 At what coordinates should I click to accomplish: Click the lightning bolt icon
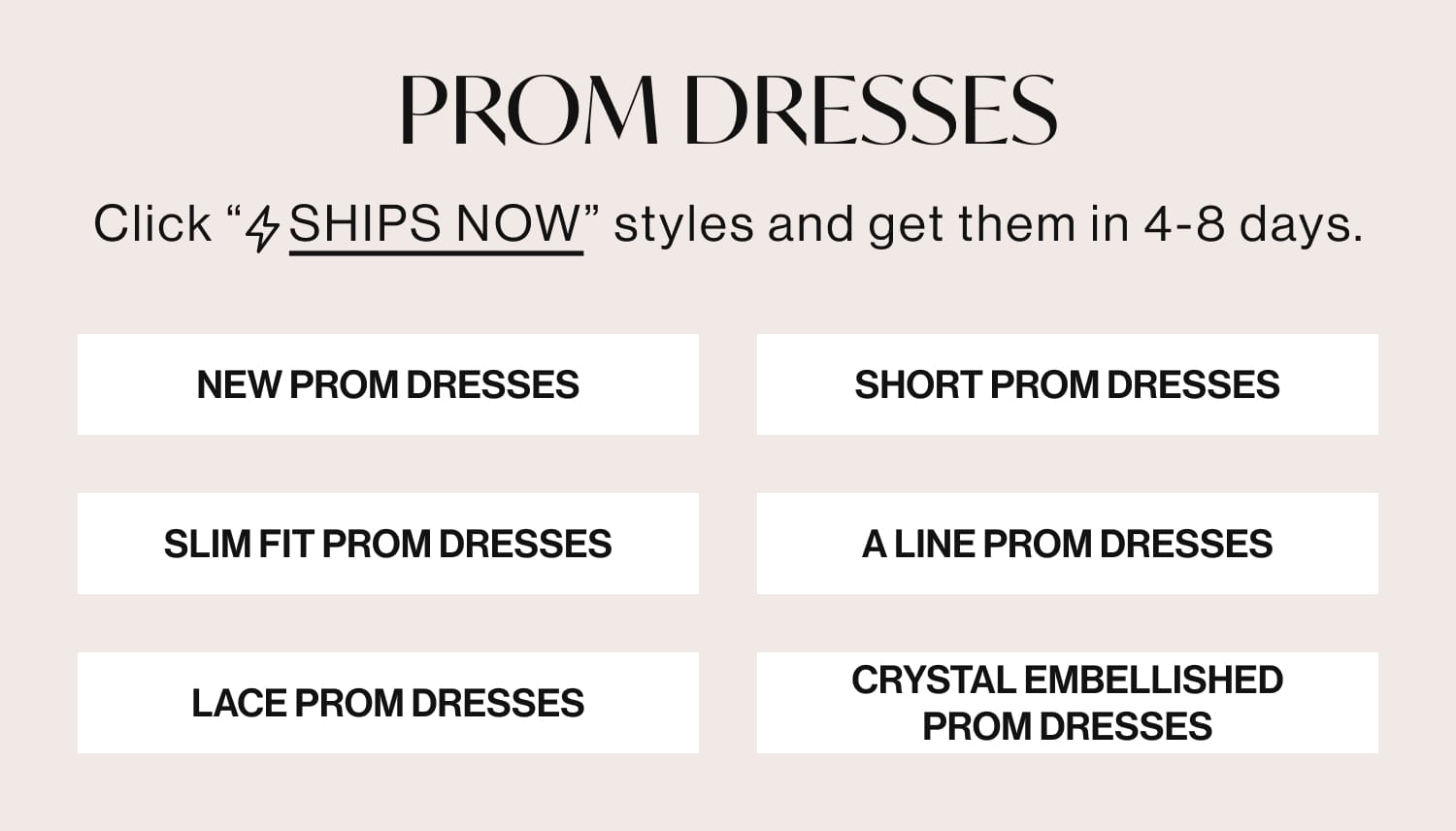(x=262, y=228)
